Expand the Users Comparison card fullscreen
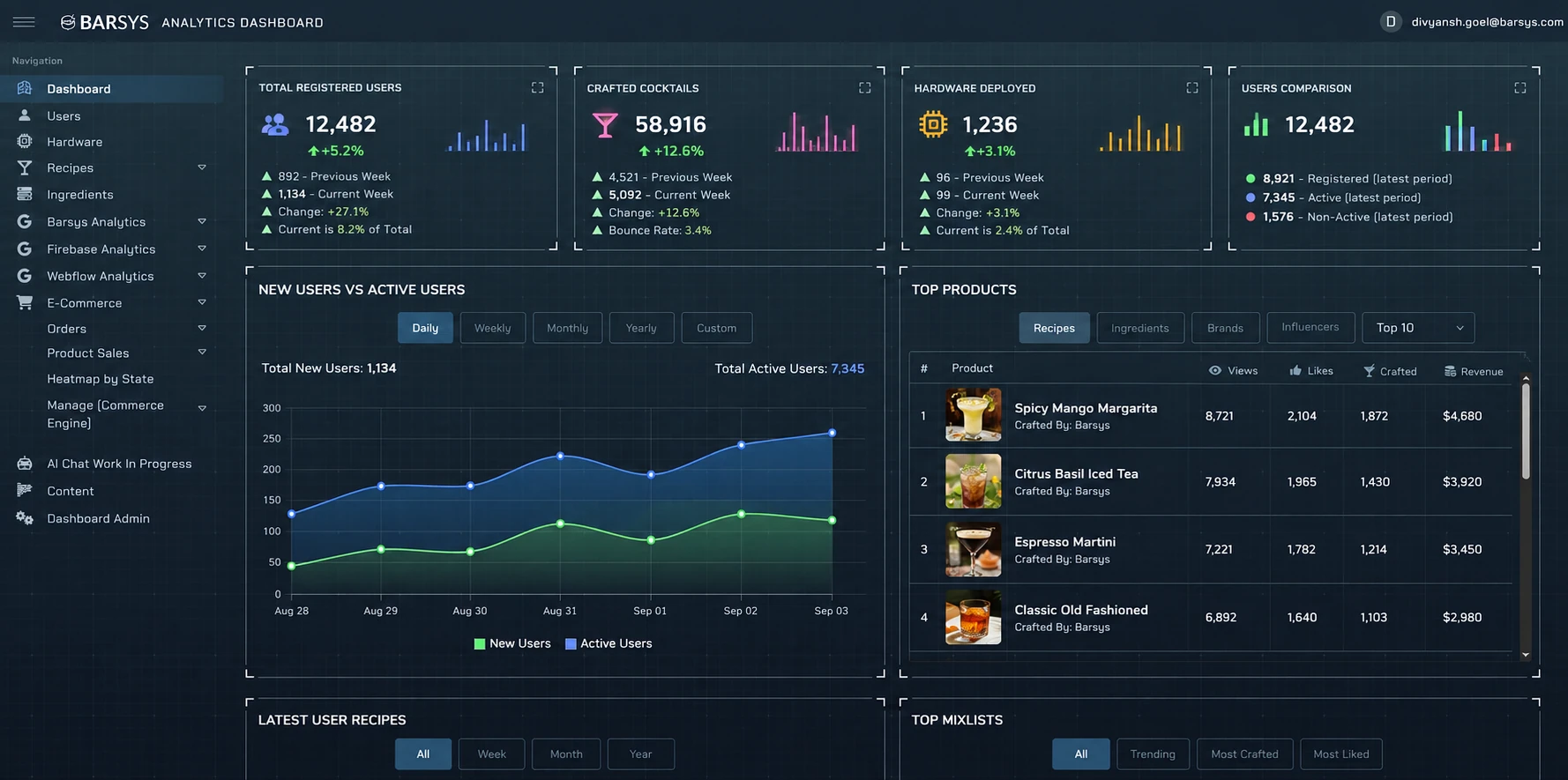Image resolution: width=1568 pixels, height=780 pixels. pos(1520,88)
